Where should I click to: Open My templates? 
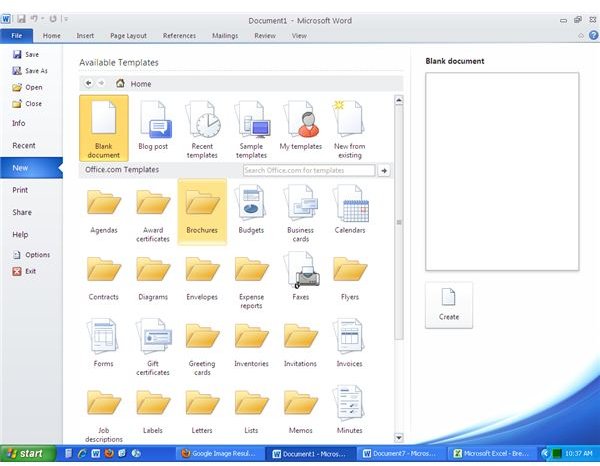point(300,126)
